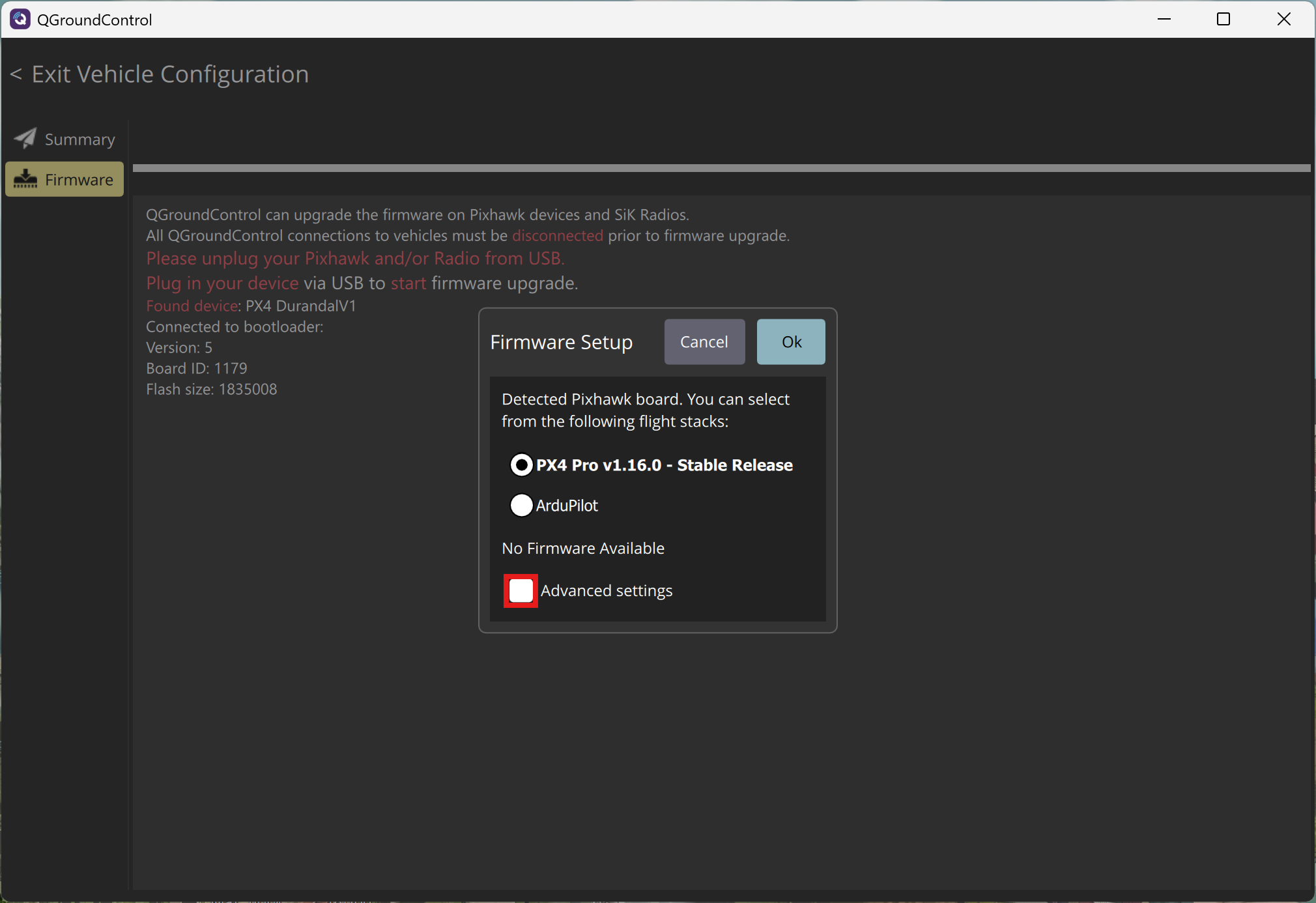Minimize the QGroundControl window
Viewport: 1316px width, 903px height.
click(x=1164, y=20)
